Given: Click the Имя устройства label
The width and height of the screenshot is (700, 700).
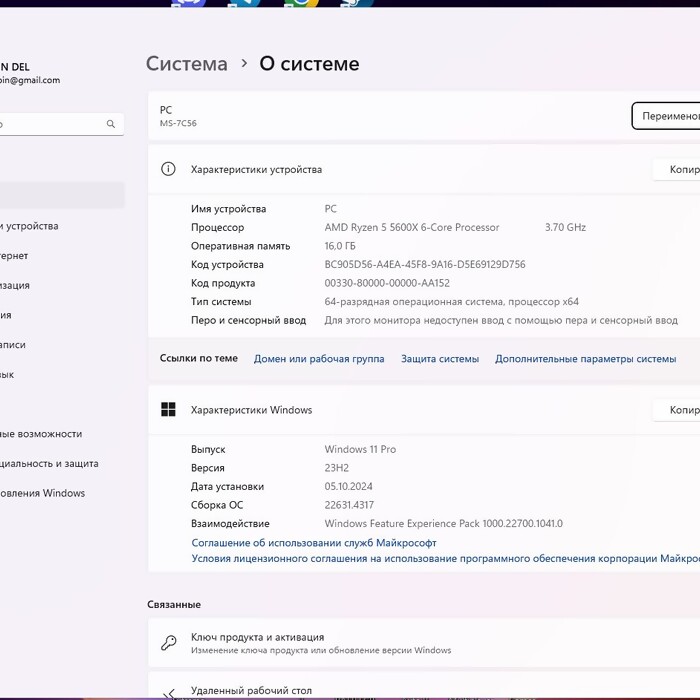Looking at the screenshot, I should (229, 208).
